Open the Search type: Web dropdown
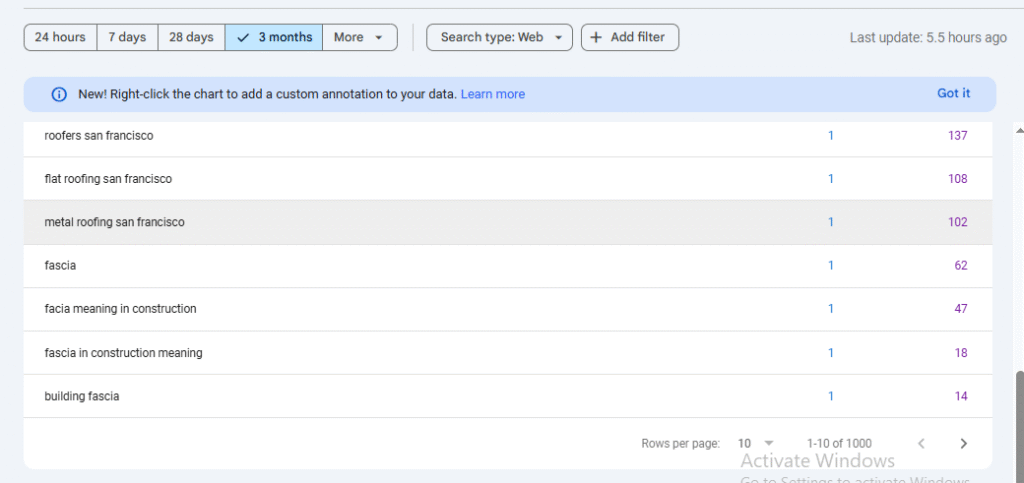Screen dimensions: 1024x483 [x=500, y=37]
